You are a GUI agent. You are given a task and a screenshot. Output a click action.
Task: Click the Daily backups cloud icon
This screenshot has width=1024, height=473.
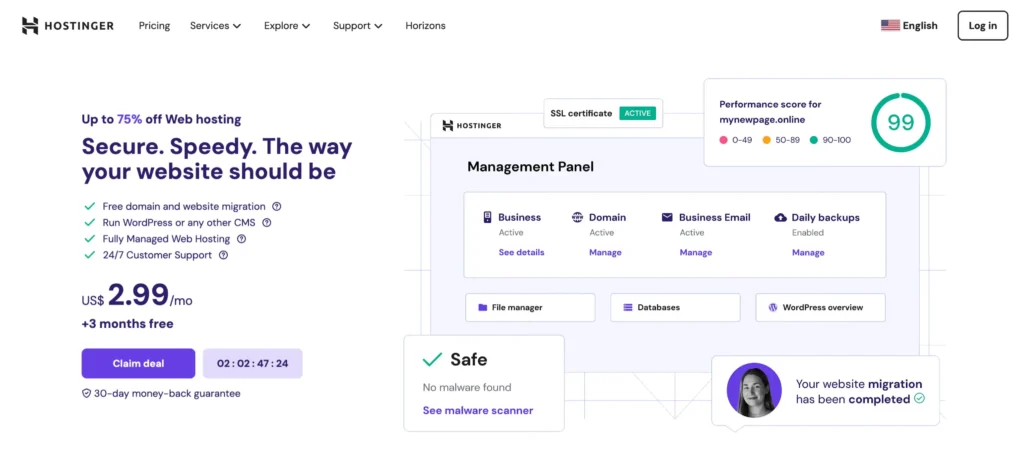[781, 217]
